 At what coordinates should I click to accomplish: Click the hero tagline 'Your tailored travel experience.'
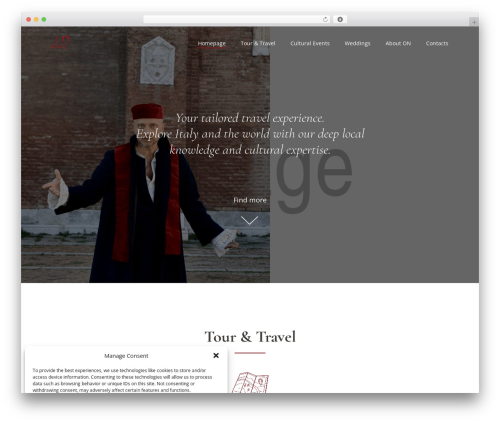coord(250,118)
